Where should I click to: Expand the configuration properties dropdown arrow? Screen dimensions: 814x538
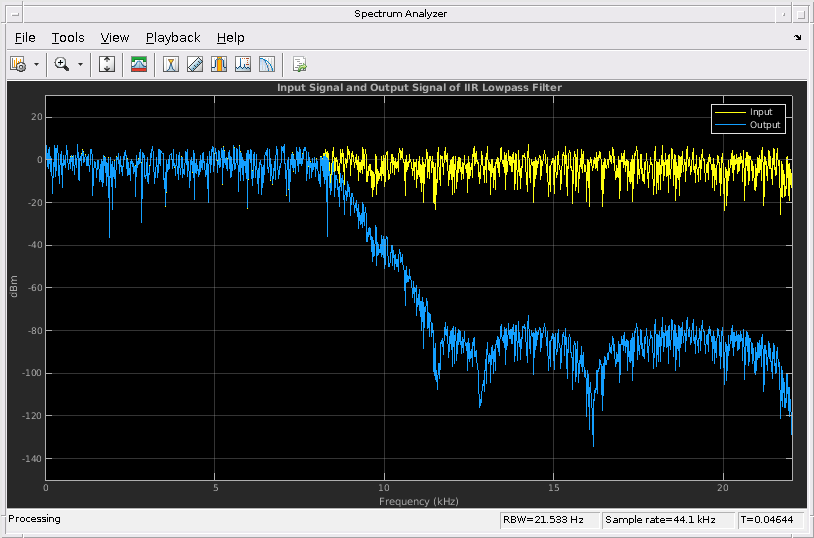37,64
